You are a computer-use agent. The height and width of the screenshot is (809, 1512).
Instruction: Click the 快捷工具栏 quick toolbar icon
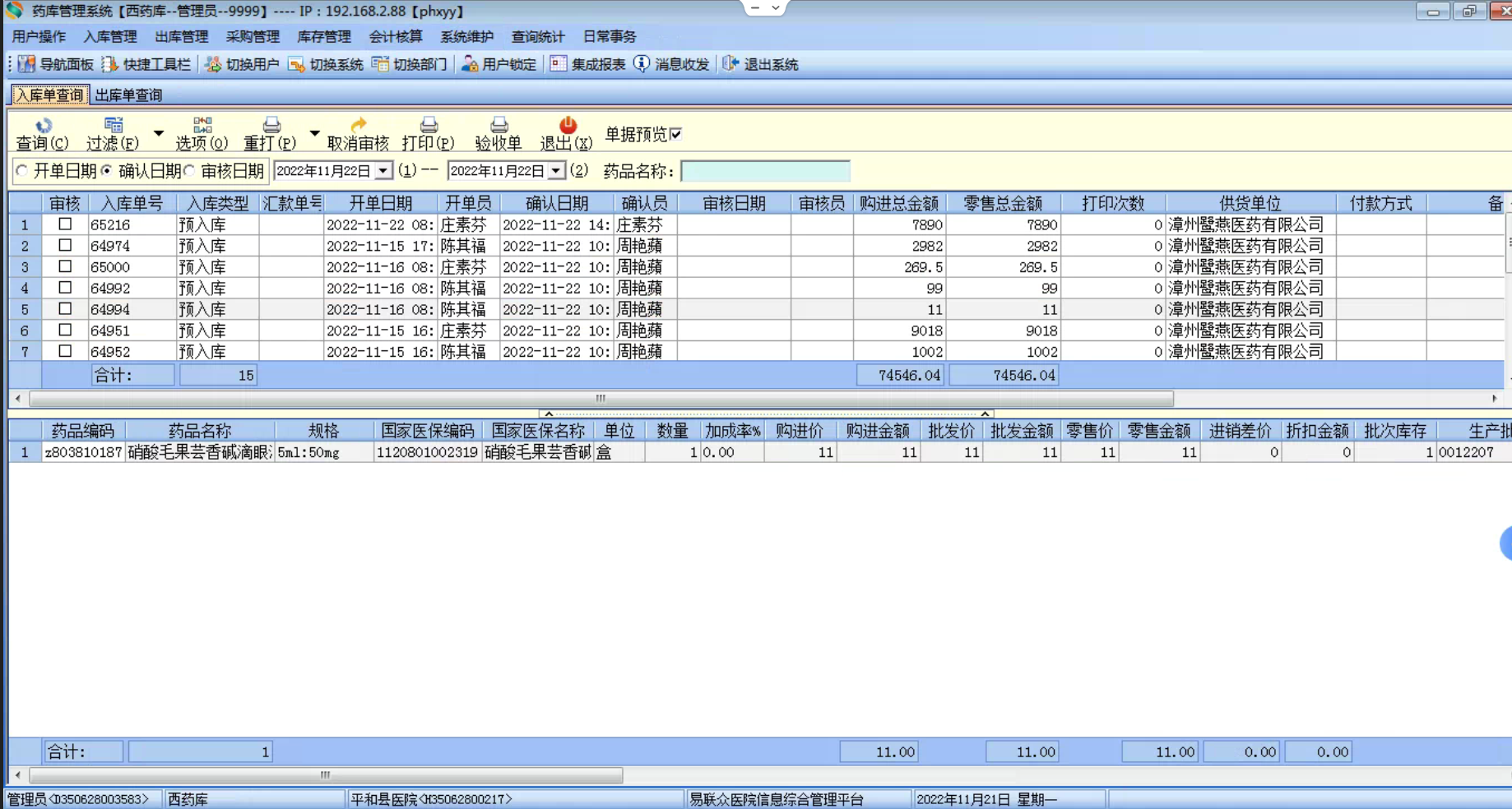110,64
